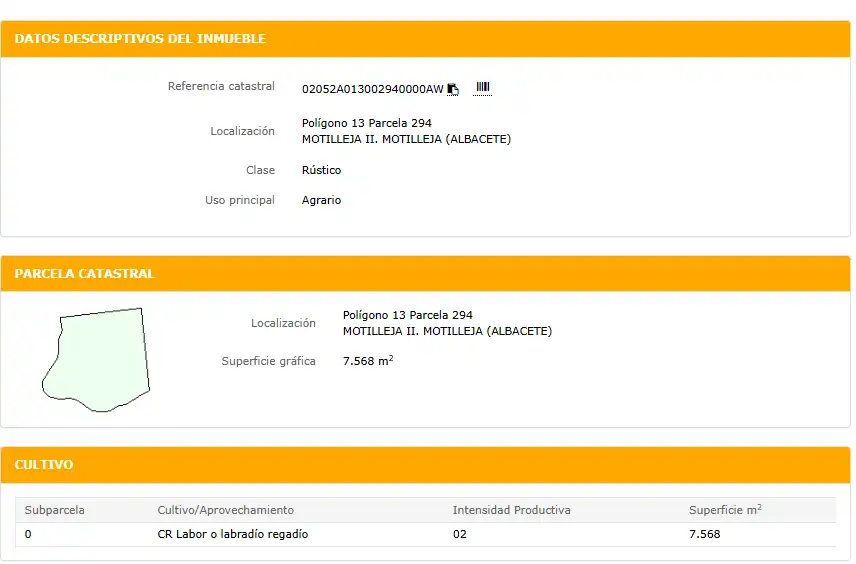Copy the cadastral reference with the copy icon
856x564 pixels.
(x=453, y=89)
